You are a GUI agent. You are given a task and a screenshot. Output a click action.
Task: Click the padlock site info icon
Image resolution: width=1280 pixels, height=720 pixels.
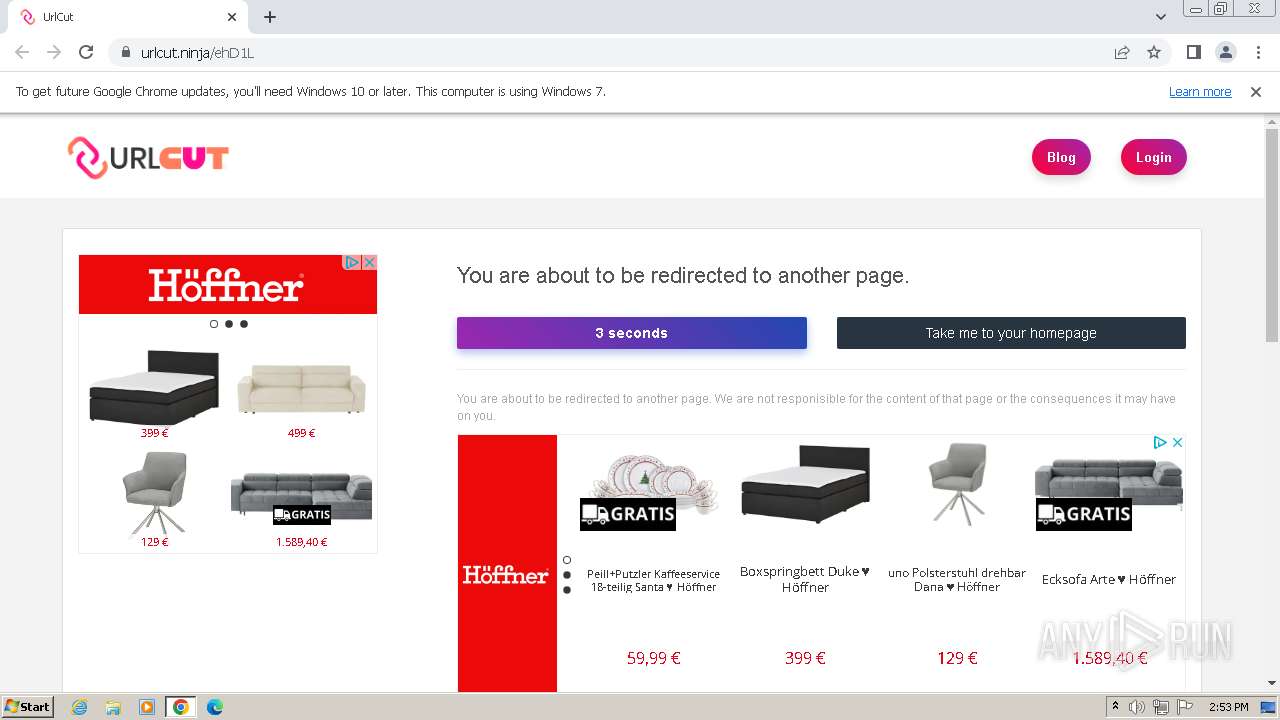[125, 53]
